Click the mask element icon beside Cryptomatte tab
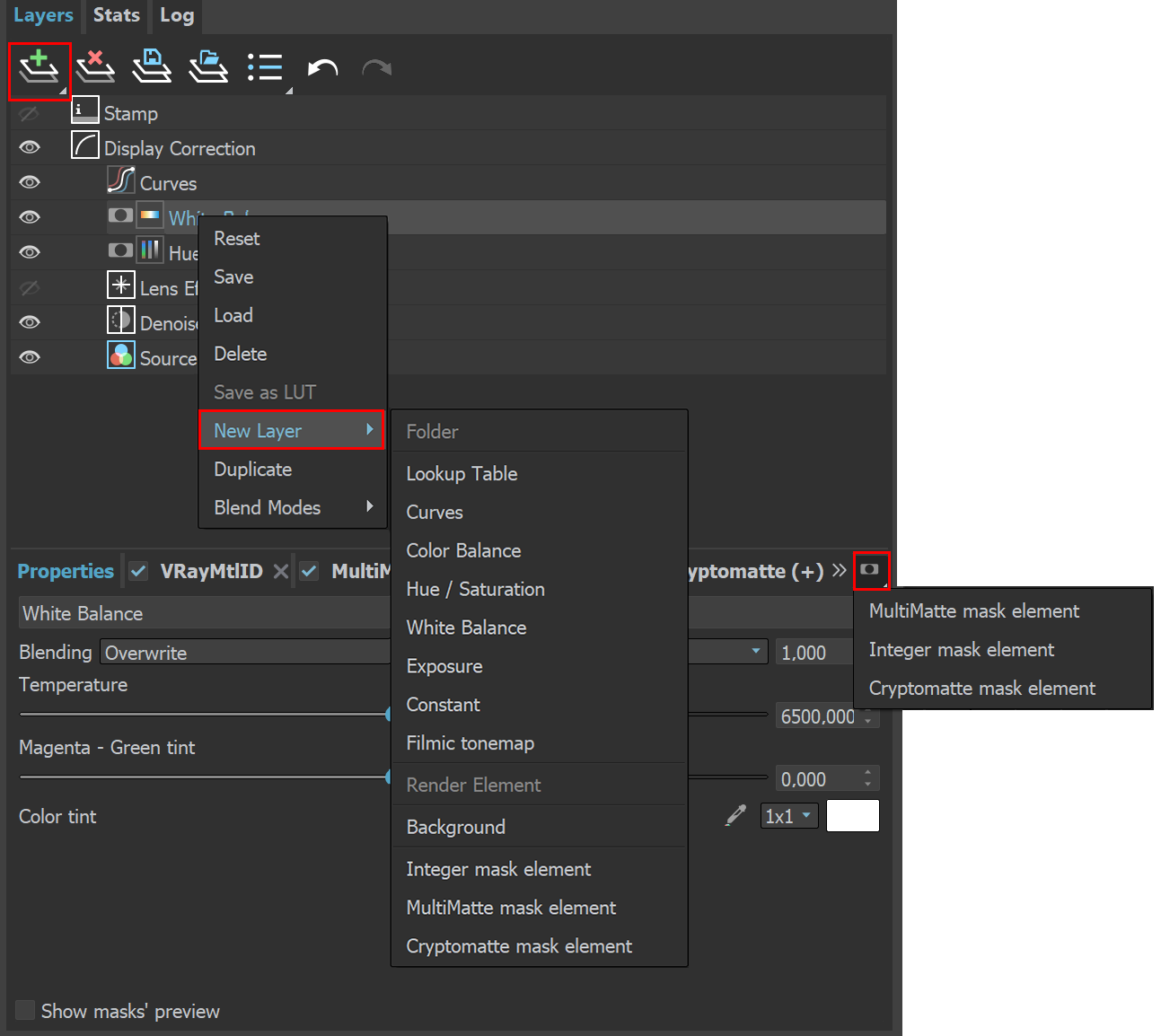Image resolution: width=1161 pixels, height=1036 pixels. click(871, 570)
